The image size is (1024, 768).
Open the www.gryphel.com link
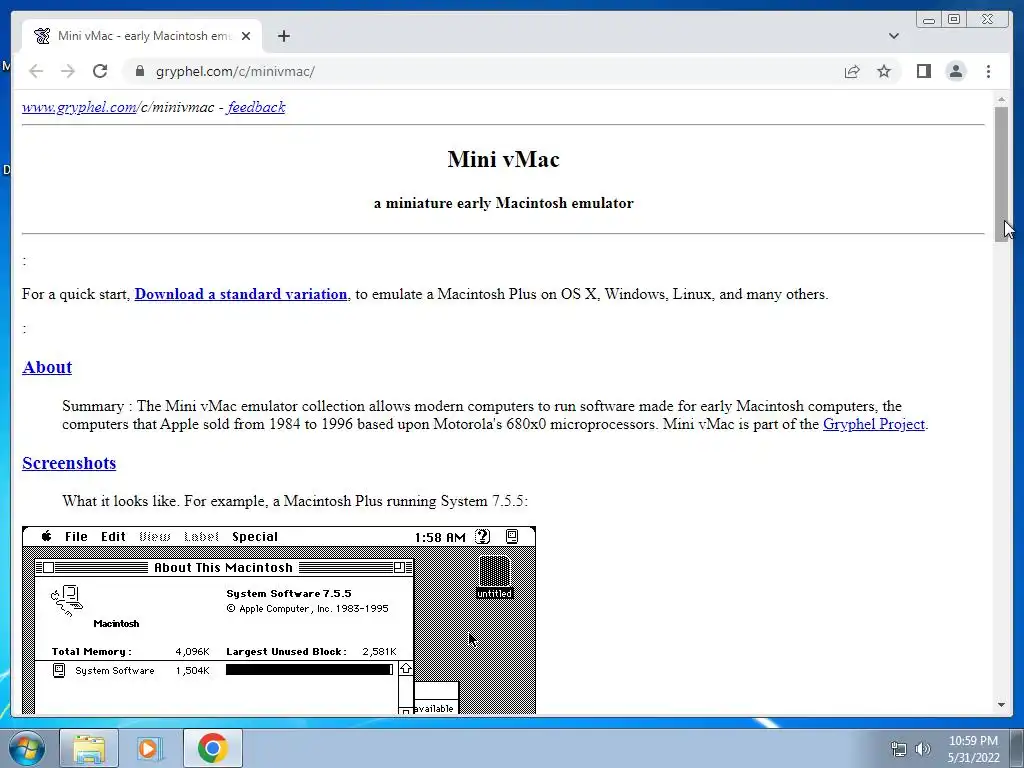pos(80,107)
